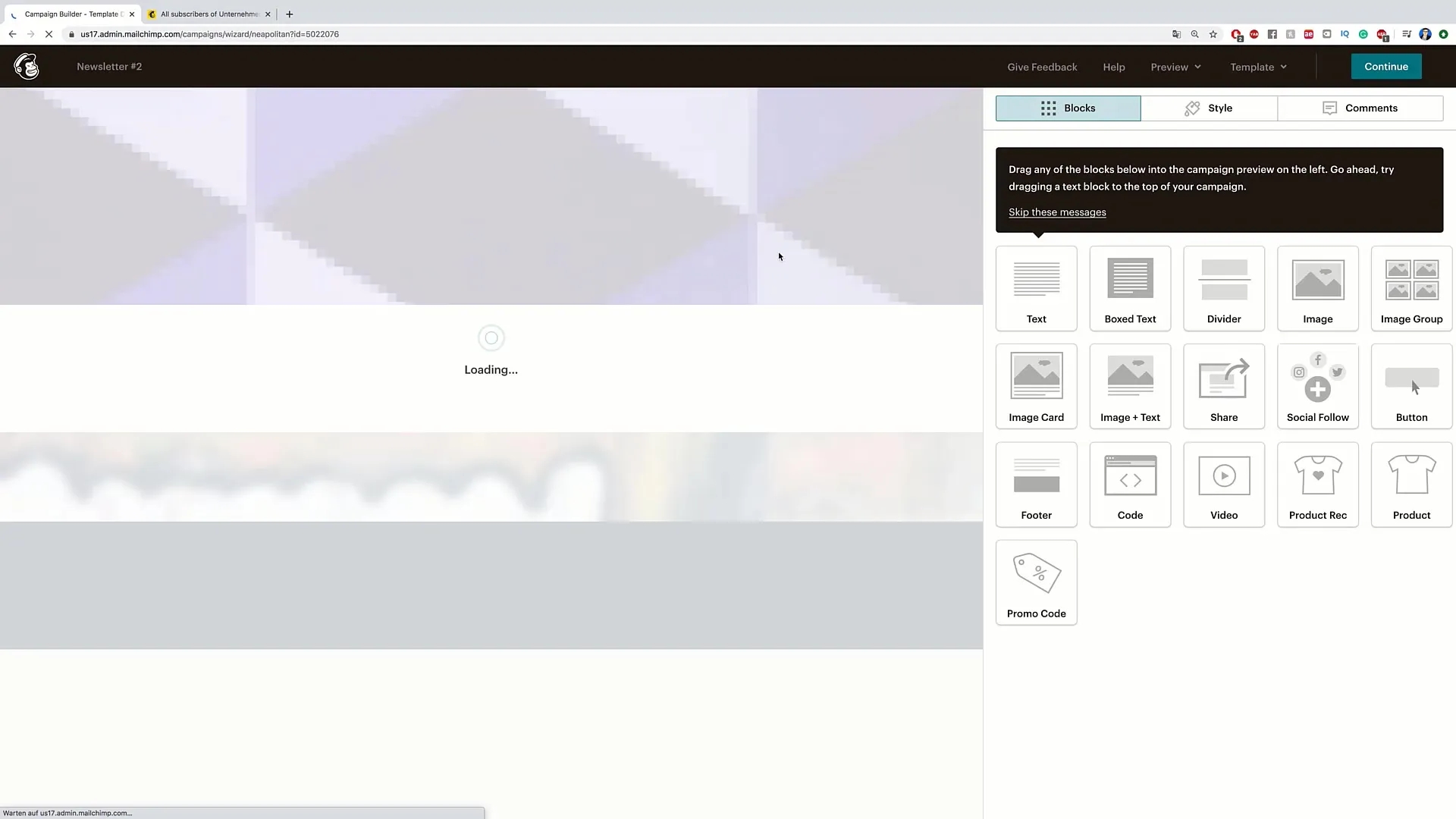
Task: Click the Blocks panel tab
Action: [1067, 108]
